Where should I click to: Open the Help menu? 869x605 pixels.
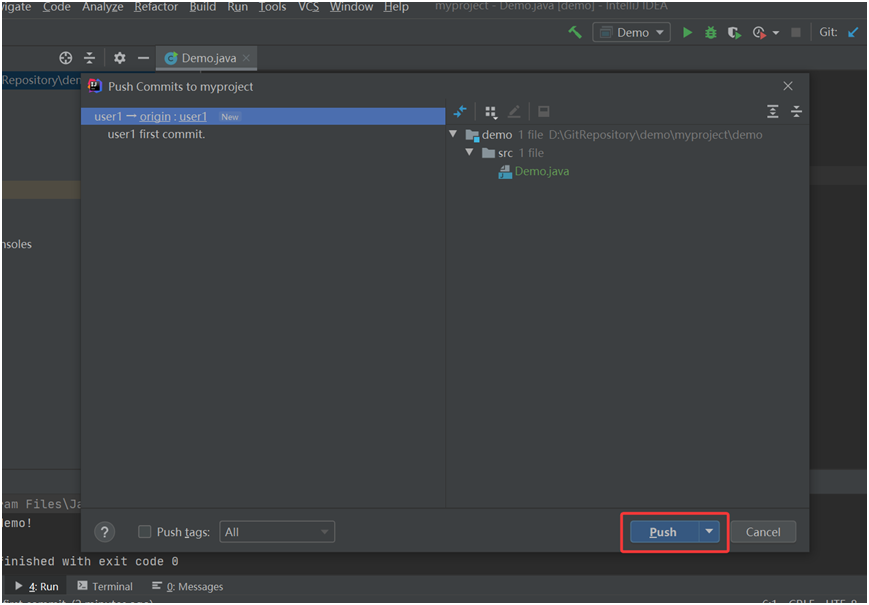(x=396, y=7)
